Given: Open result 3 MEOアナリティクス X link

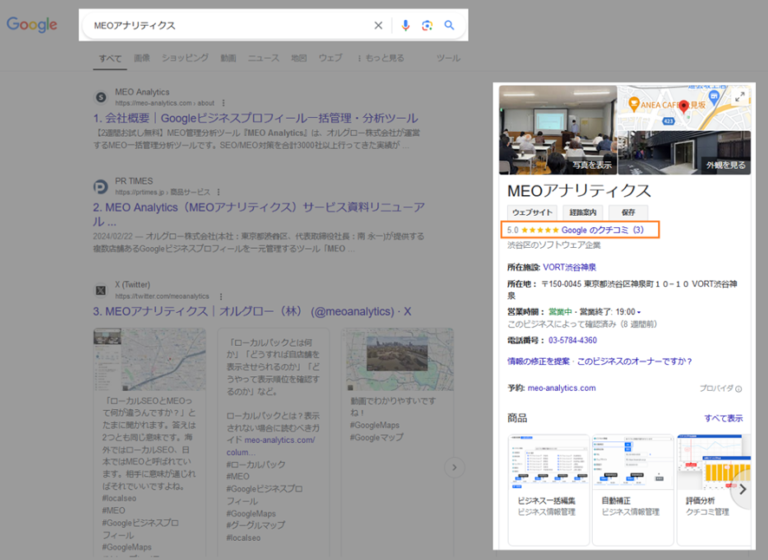Looking at the screenshot, I should 252,311.
